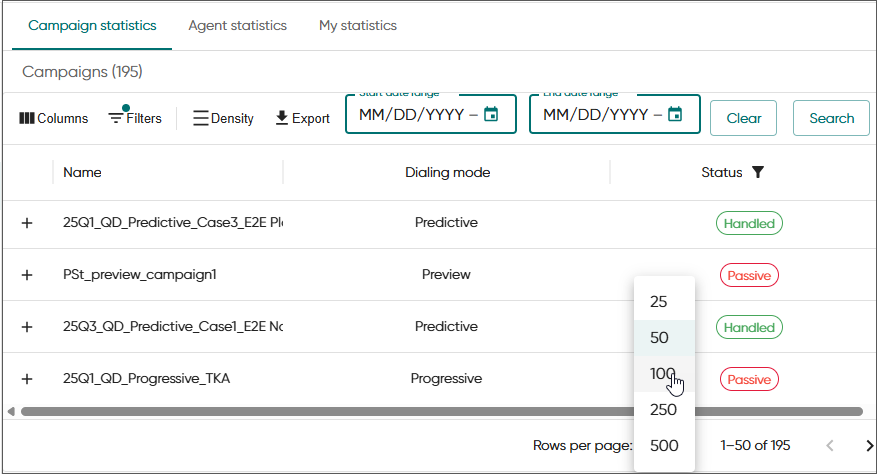Screen dimensions: 877x474
Task: Open the Columns selector
Action: click(53, 118)
